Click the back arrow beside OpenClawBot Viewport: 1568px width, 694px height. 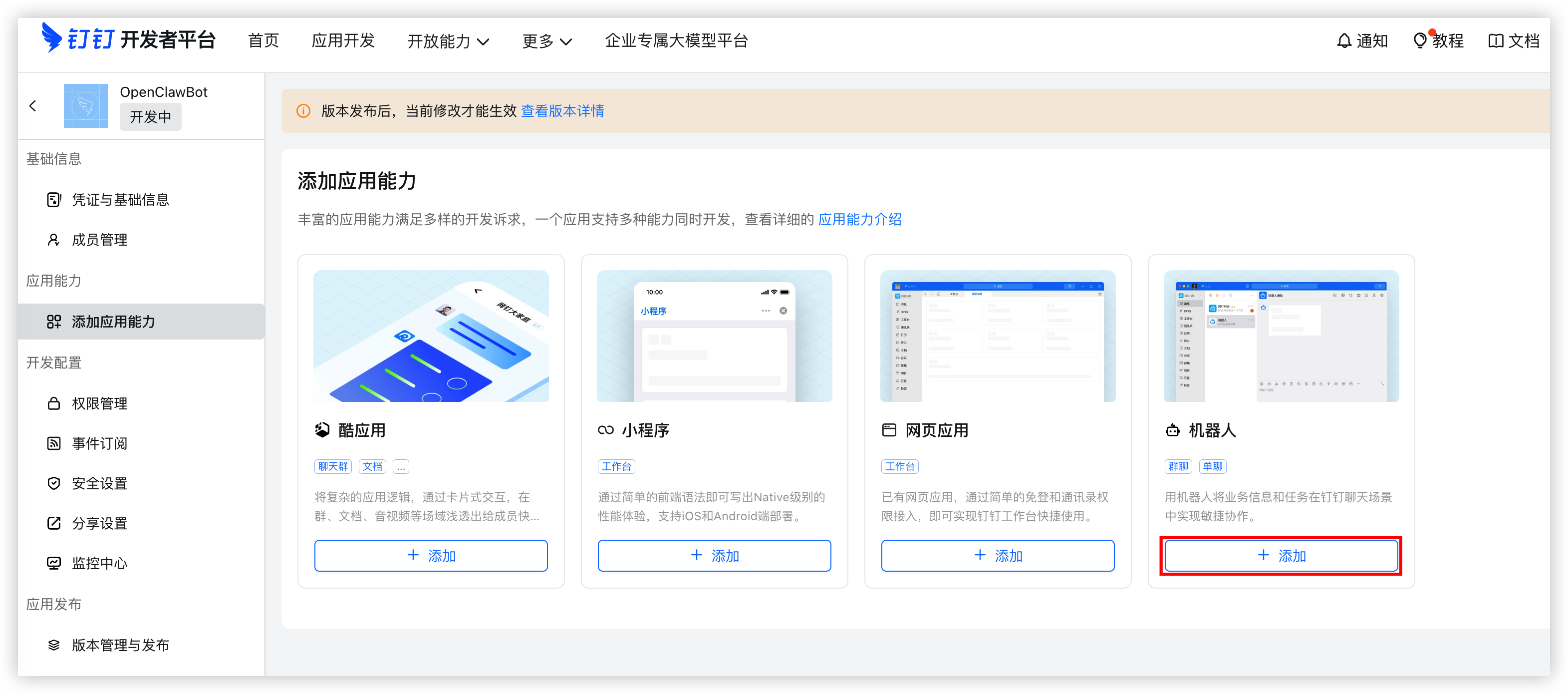tap(33, 106)
